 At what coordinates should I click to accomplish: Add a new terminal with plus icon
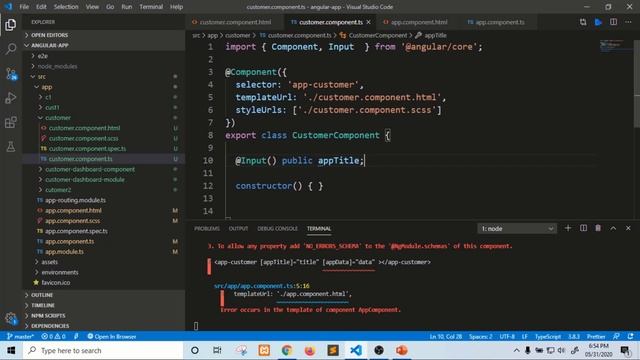tap(568, 228)
